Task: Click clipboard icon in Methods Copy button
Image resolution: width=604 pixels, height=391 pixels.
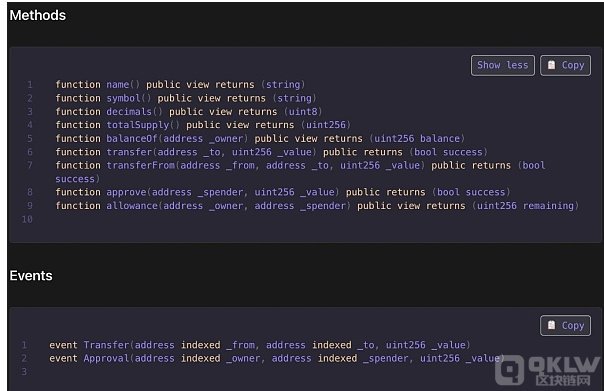Action: click(551, 65)
